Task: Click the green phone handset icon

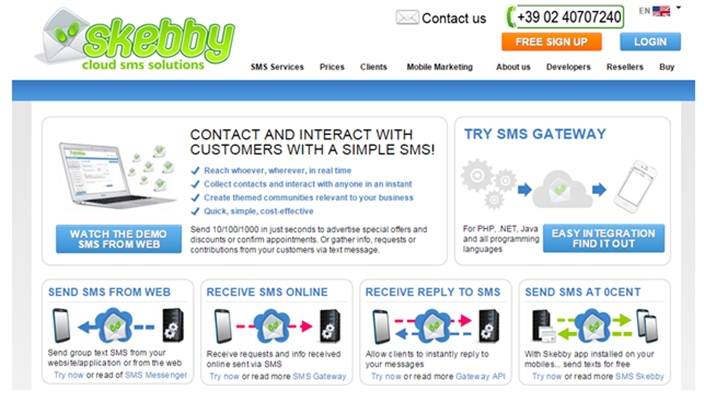Action: [510, 17]
